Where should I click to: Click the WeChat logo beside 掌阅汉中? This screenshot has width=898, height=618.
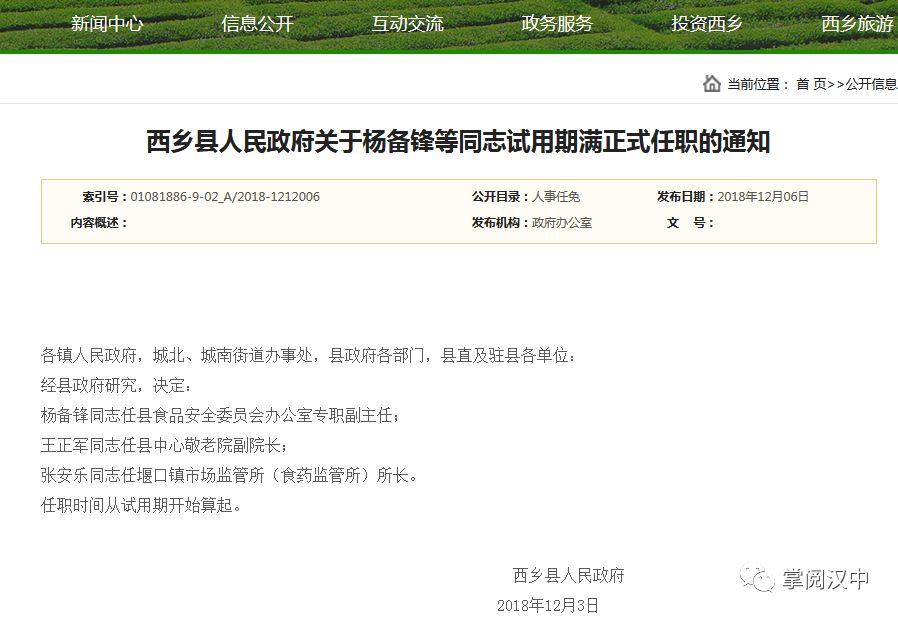coord(757,578)
